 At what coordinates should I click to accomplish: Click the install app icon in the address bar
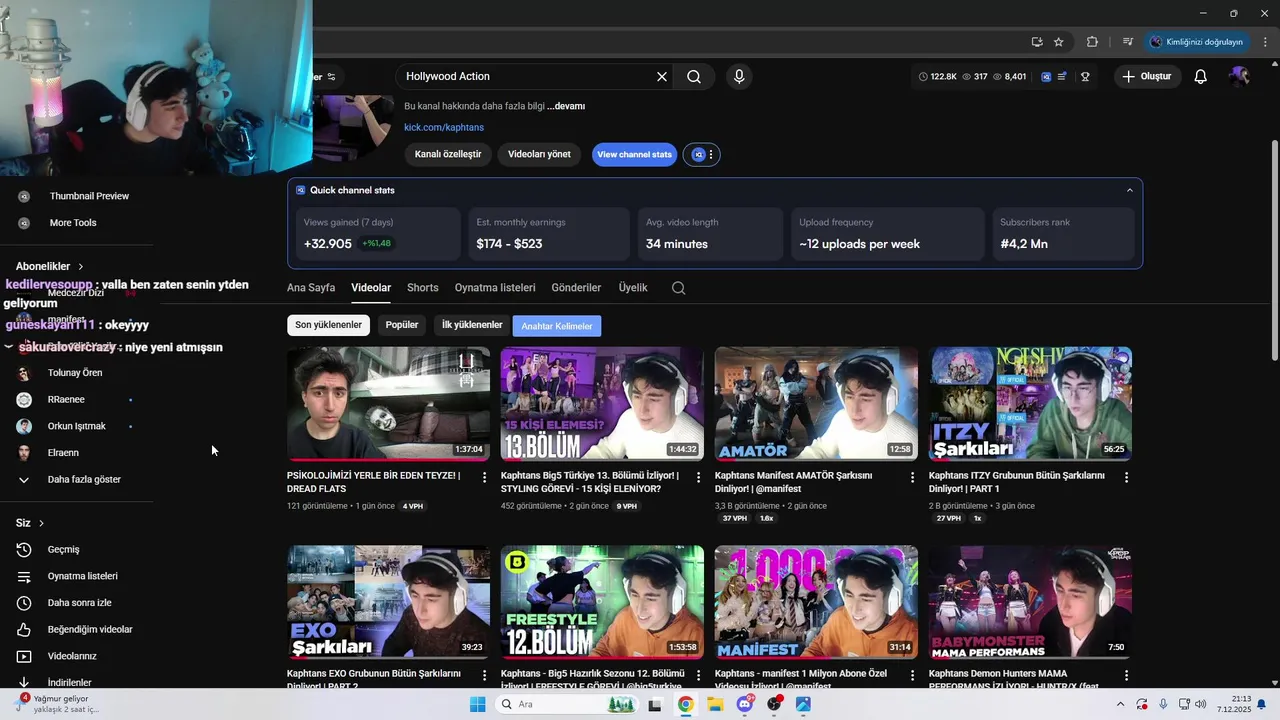tap(1037, 42)
